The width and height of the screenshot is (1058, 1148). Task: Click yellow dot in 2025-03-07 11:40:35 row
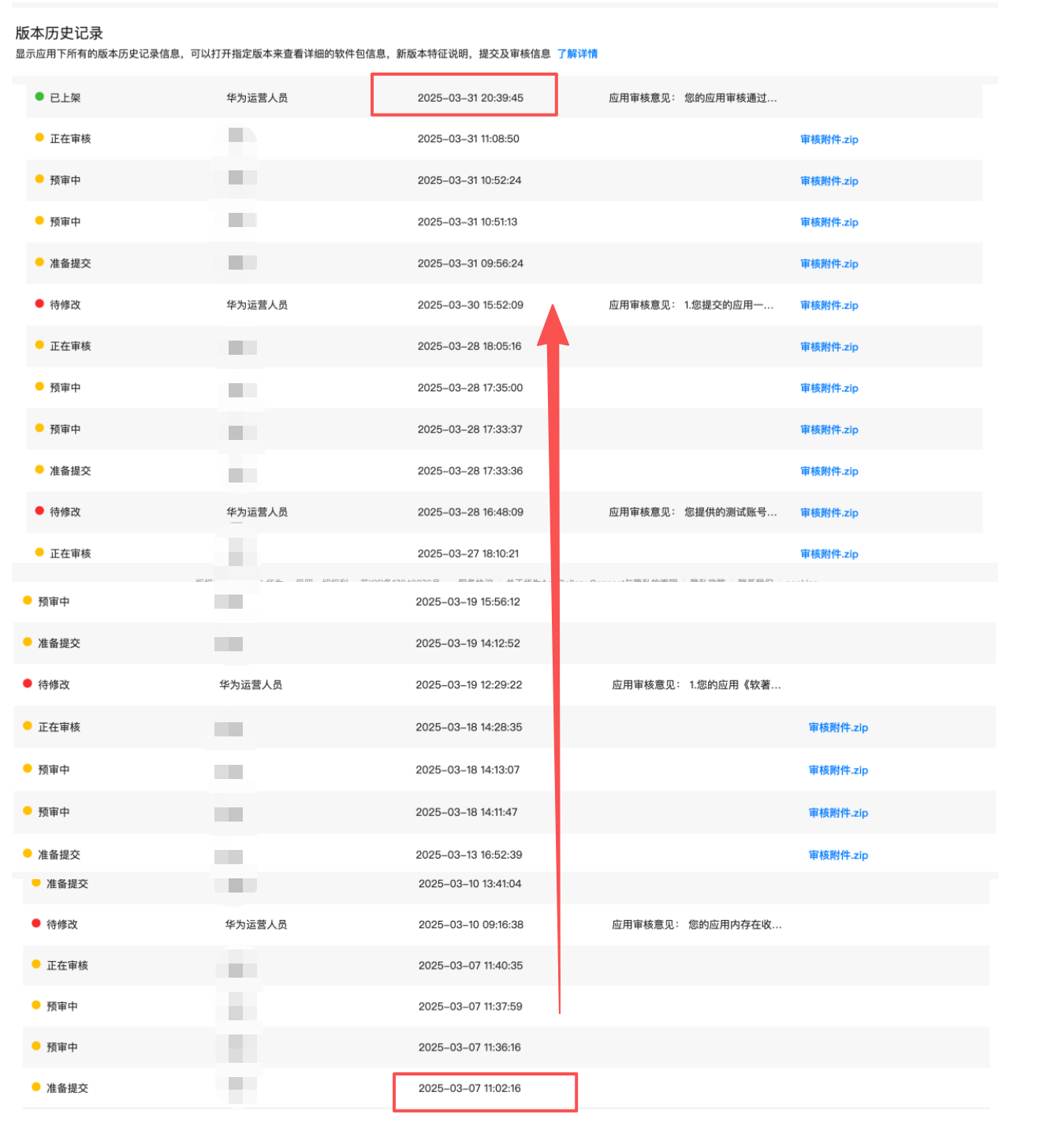click(36, 964)
